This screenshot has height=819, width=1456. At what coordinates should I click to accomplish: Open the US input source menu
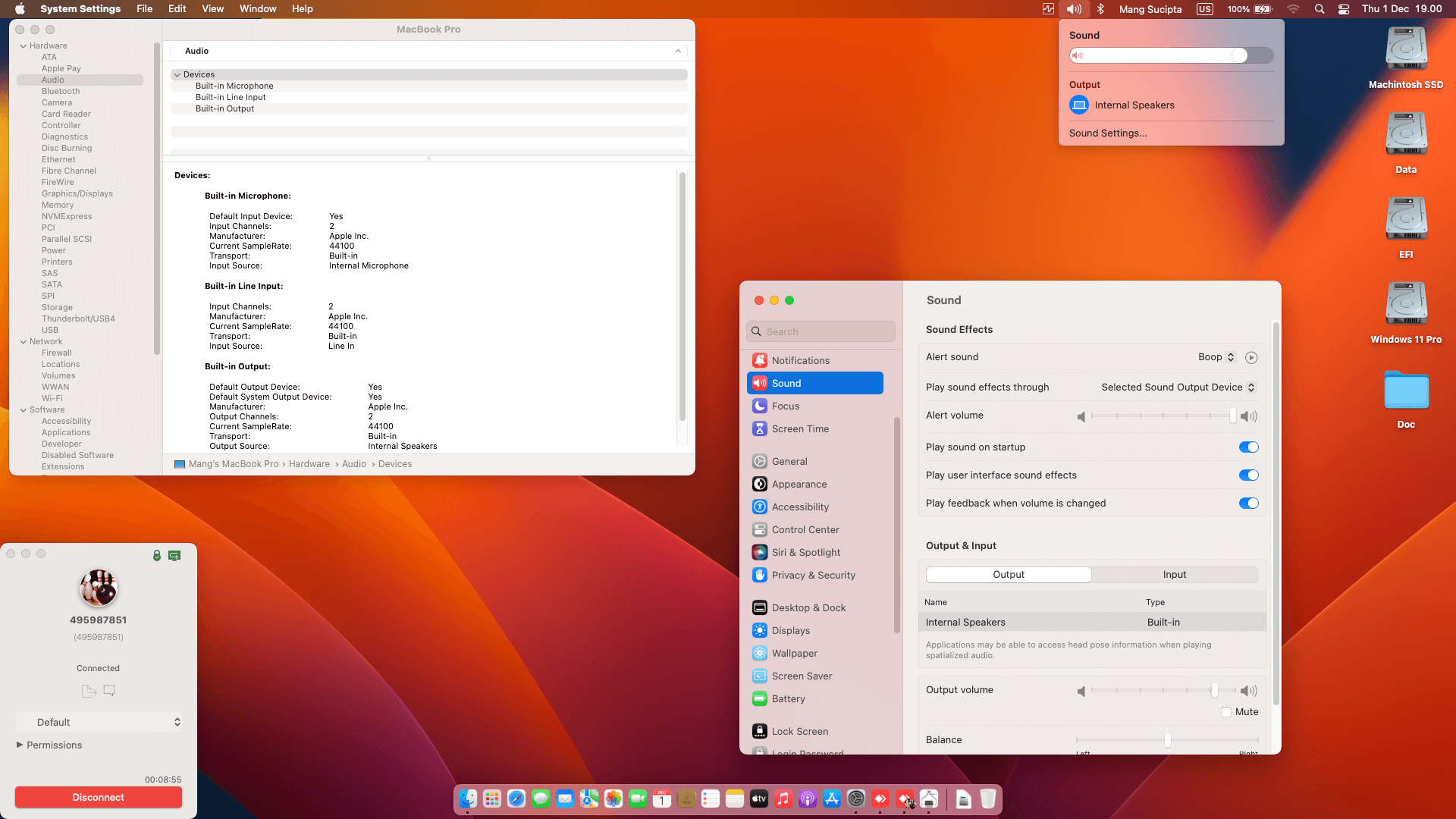click(1204, 9)
